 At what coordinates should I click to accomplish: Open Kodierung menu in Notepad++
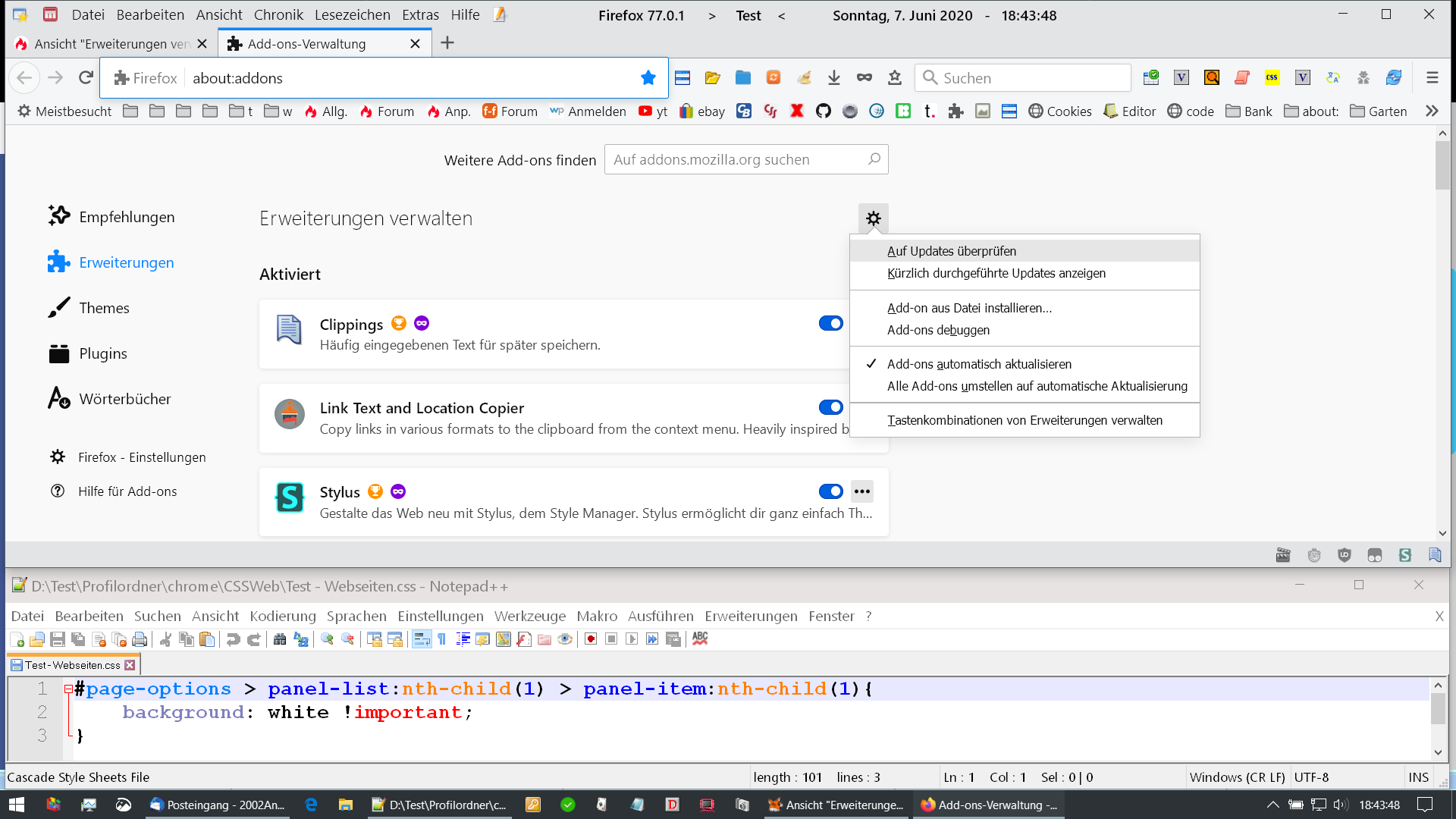(x=282, y=616)
